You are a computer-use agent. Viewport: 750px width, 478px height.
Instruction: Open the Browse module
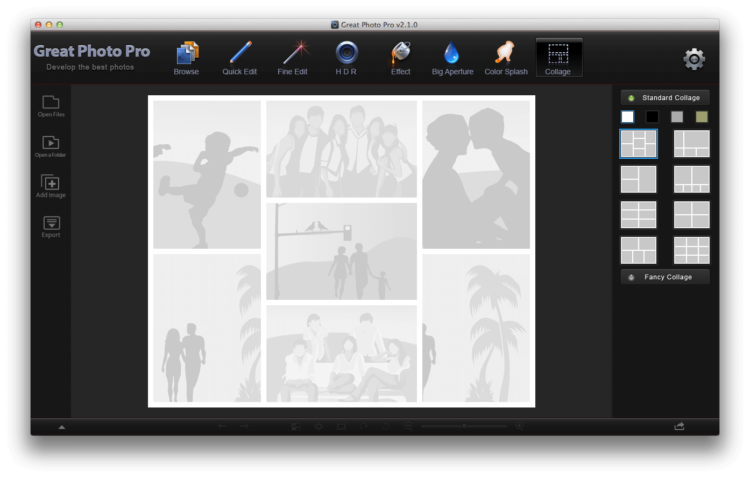point(186,58)
